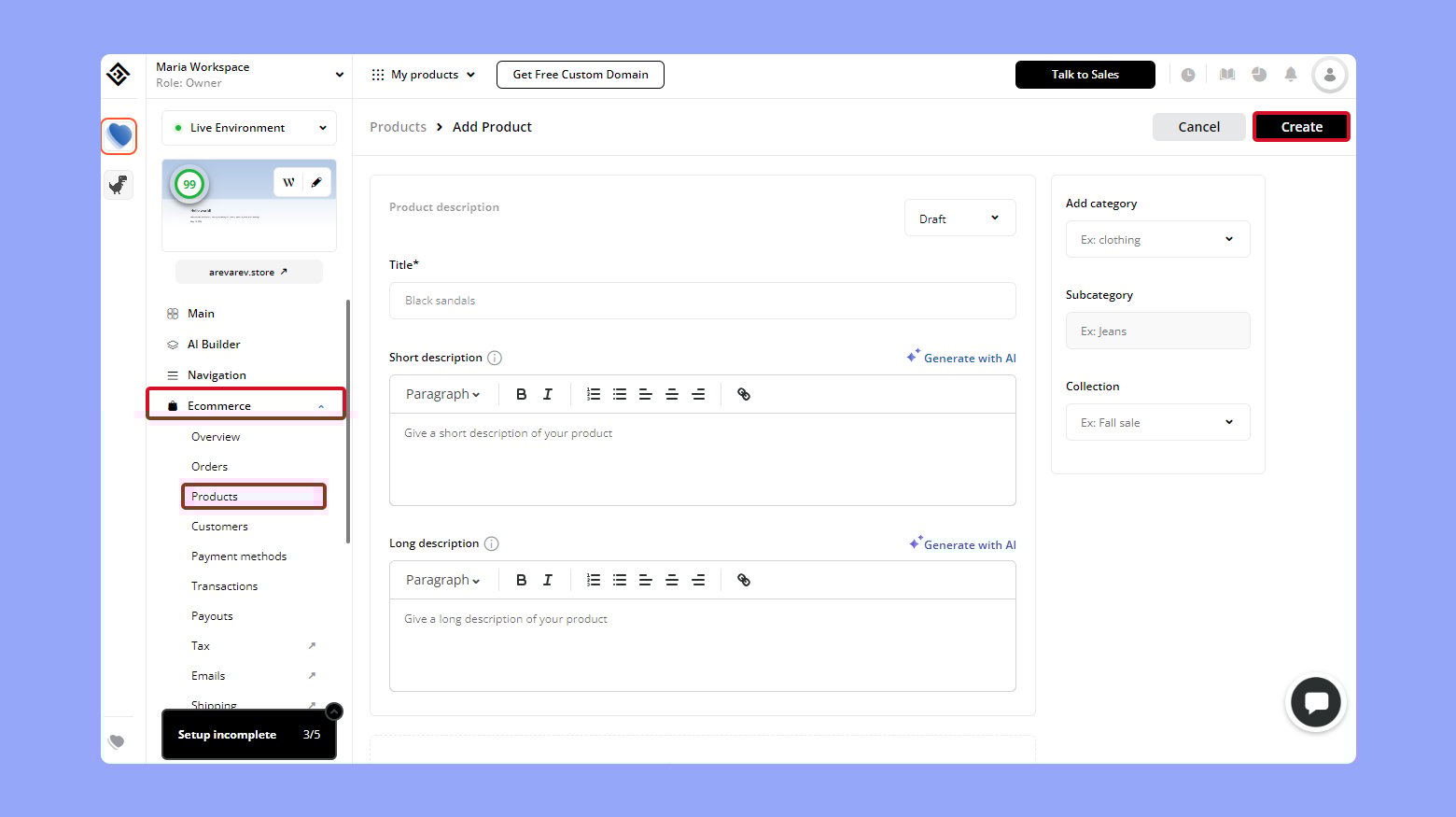Screen dimensions: 1456x817
Task: Insert link in Short description editor
Action: tap(744, 394)
